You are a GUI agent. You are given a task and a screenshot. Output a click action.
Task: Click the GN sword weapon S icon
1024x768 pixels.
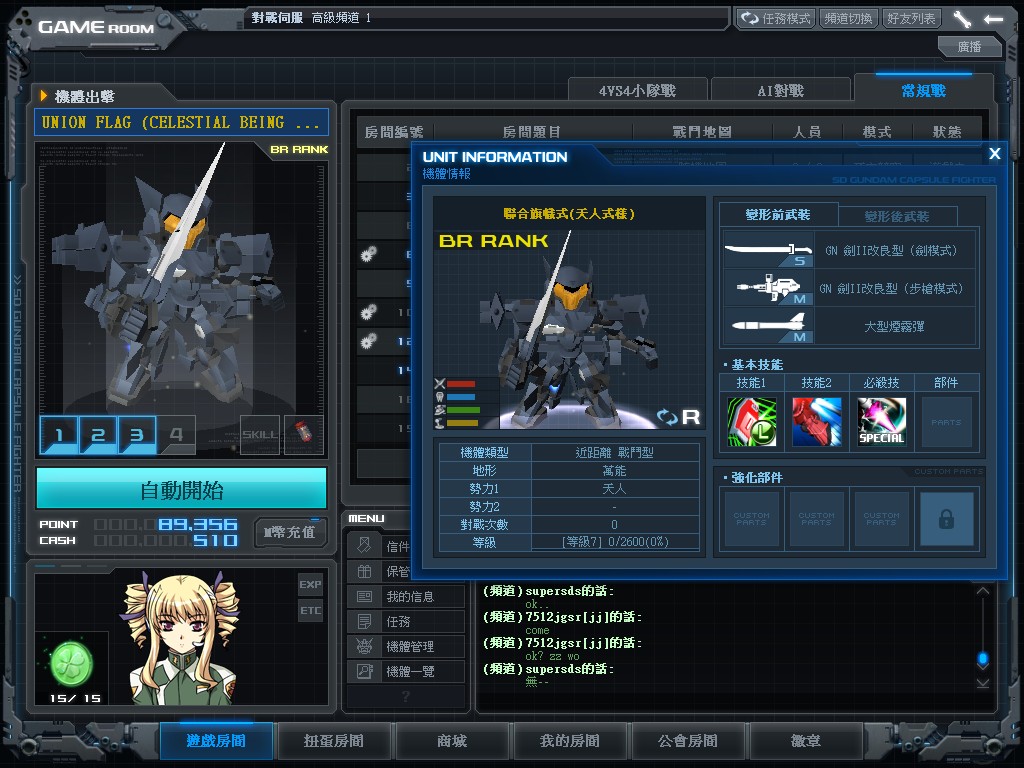coord(769,249)
